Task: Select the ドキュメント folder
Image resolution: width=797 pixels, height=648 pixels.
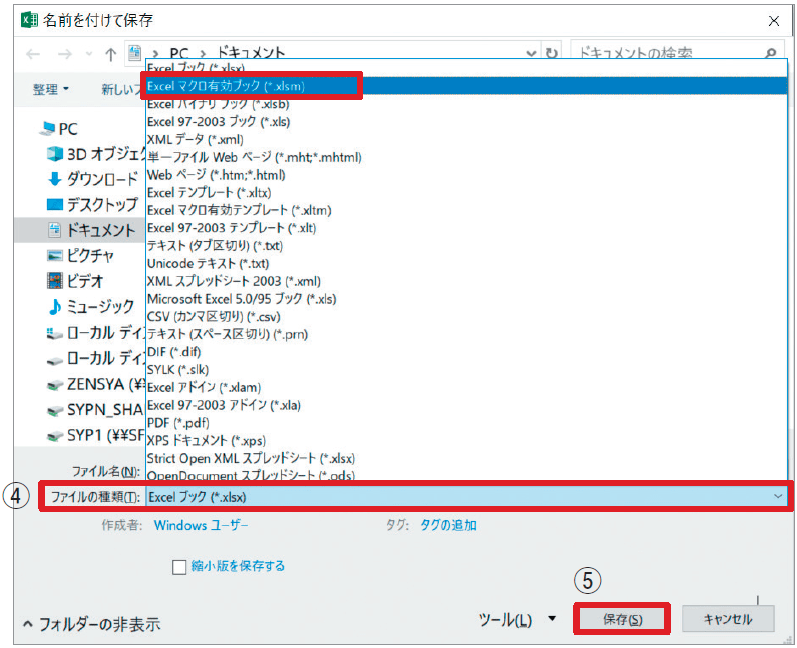Action: click(x=101, y=230)
